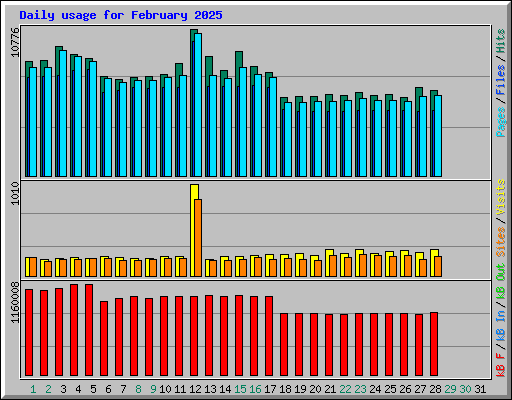
Task: Click day label 21 on the x-axis
Action: pyautogui.click(x=330, y=389)
